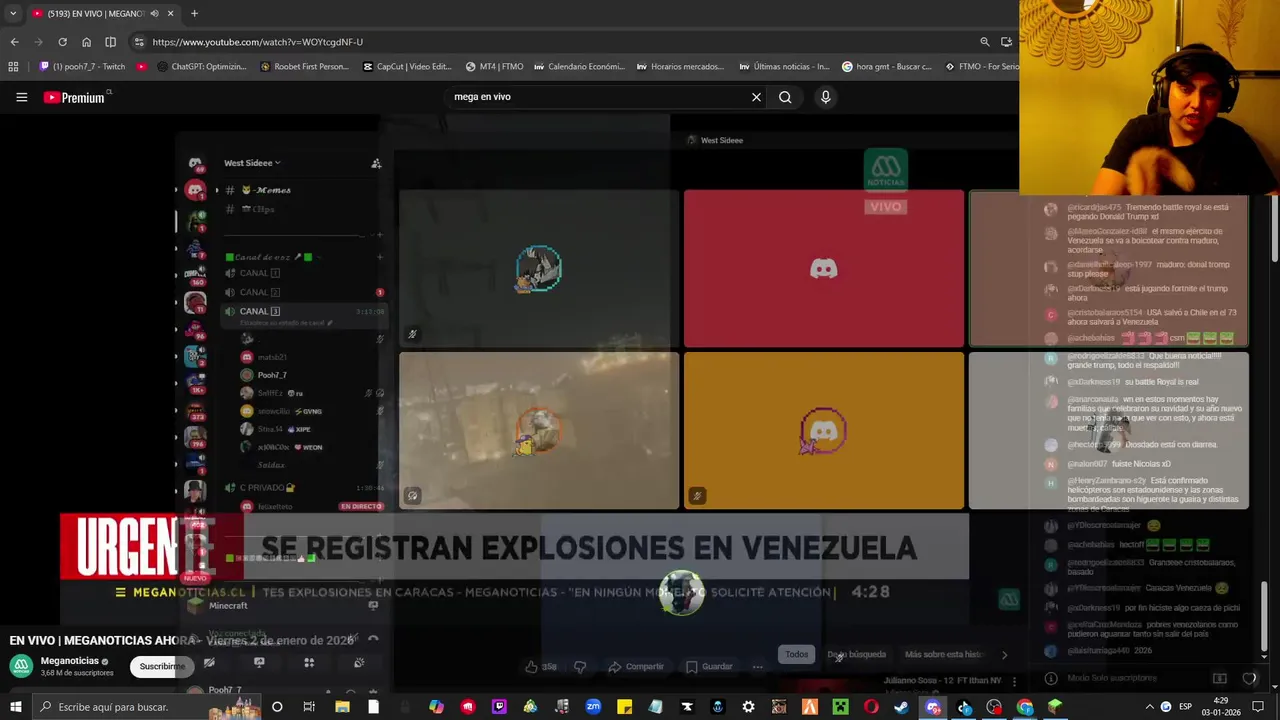Reload the current YouTube page
1280x720 pixels.
pos(62,42)
